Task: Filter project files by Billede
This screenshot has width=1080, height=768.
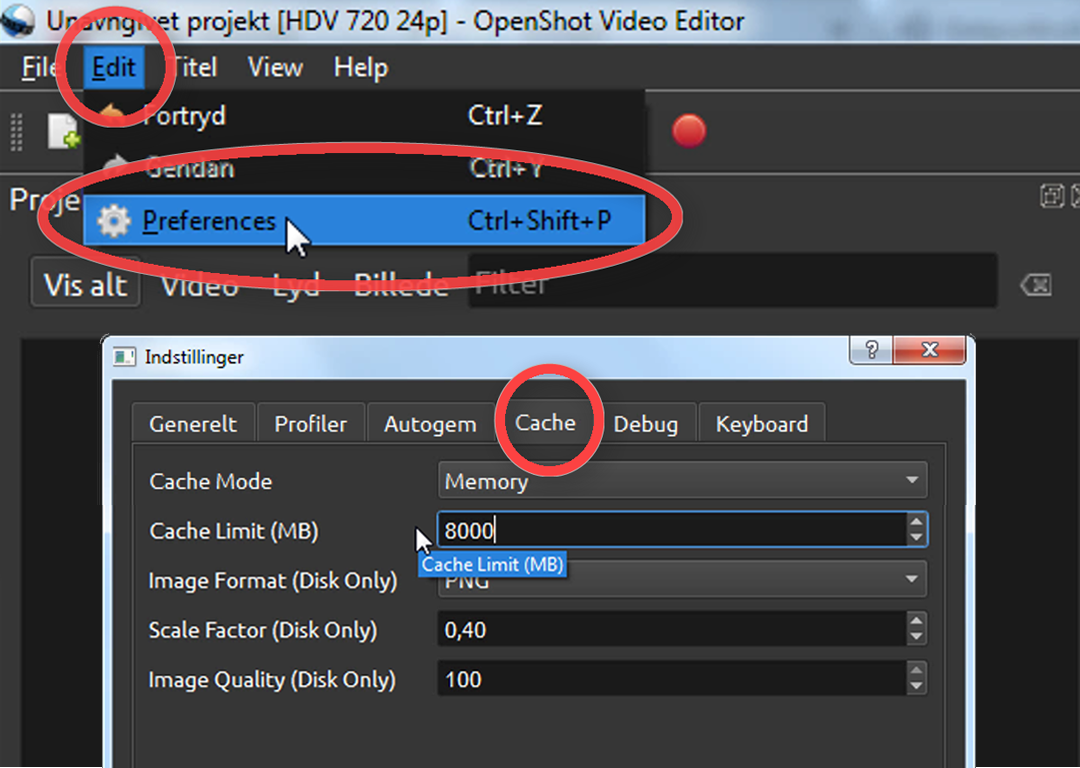Action: 401,284
